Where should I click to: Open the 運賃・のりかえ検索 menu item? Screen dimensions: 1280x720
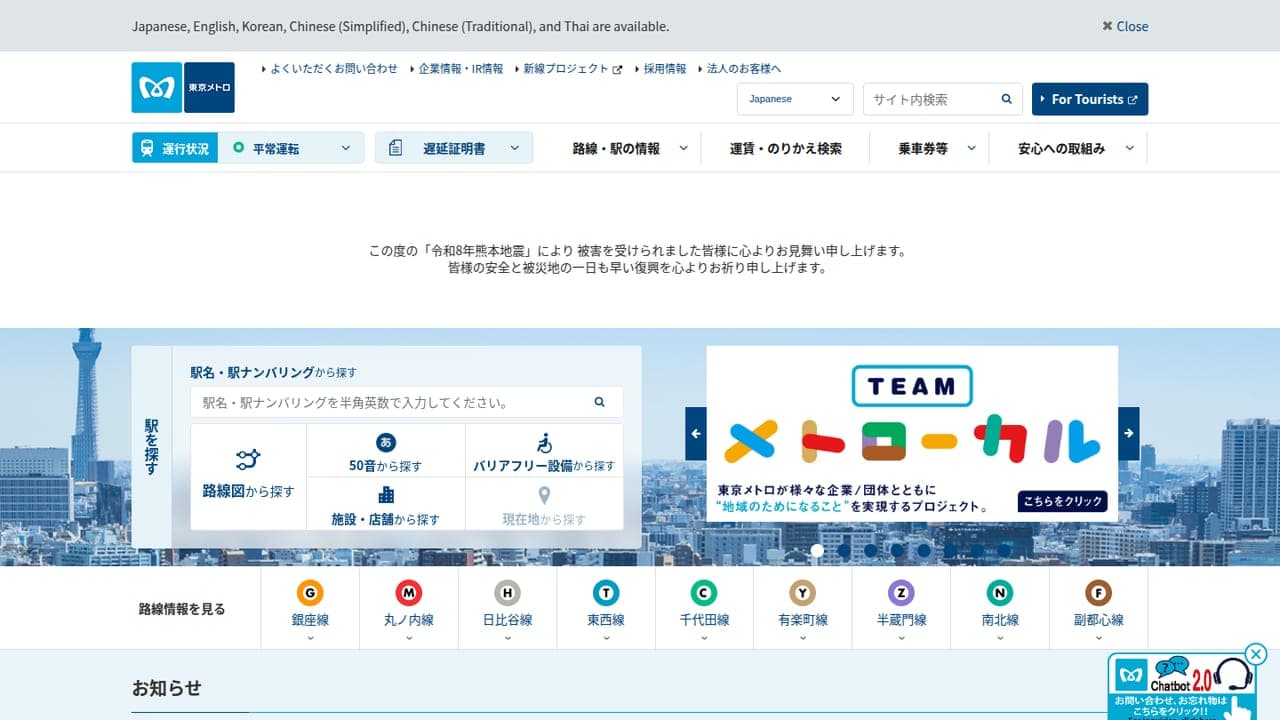[785, 148]
